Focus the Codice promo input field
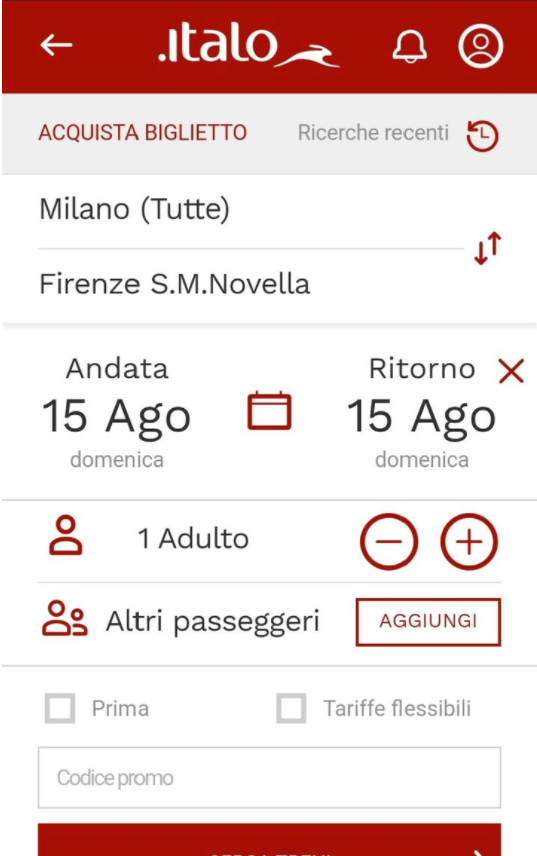537x856 pixels. 269,777
